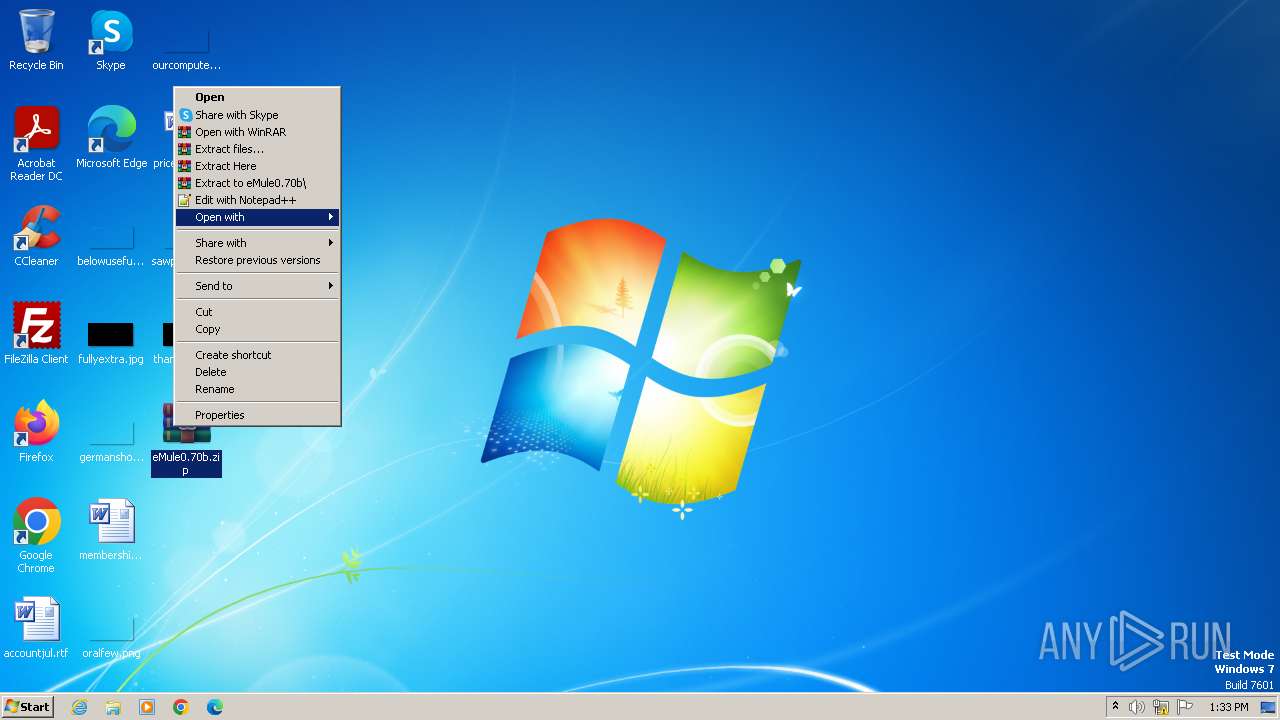Show hidden tray icons arrow

(x=1115, y=706)
